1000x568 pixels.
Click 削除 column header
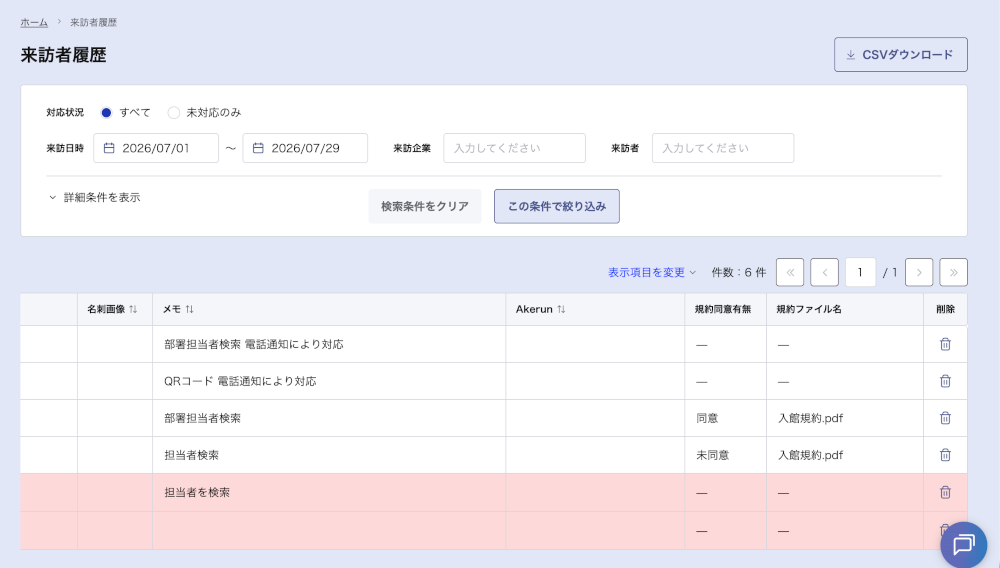pos(945,309)
